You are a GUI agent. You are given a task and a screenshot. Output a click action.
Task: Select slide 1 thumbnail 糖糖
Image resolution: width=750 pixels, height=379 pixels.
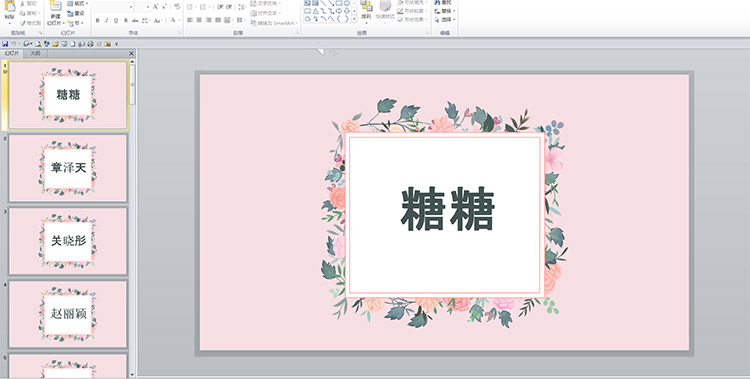point(68,95)
